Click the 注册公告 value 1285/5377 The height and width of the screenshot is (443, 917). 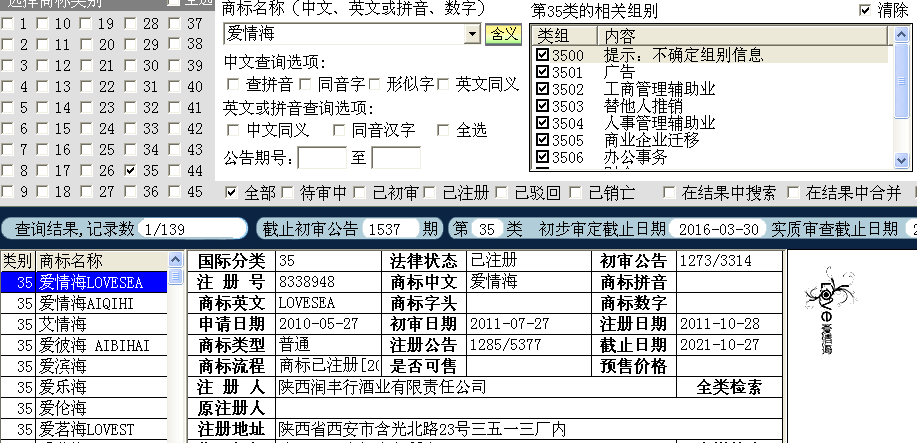[529, 345]
